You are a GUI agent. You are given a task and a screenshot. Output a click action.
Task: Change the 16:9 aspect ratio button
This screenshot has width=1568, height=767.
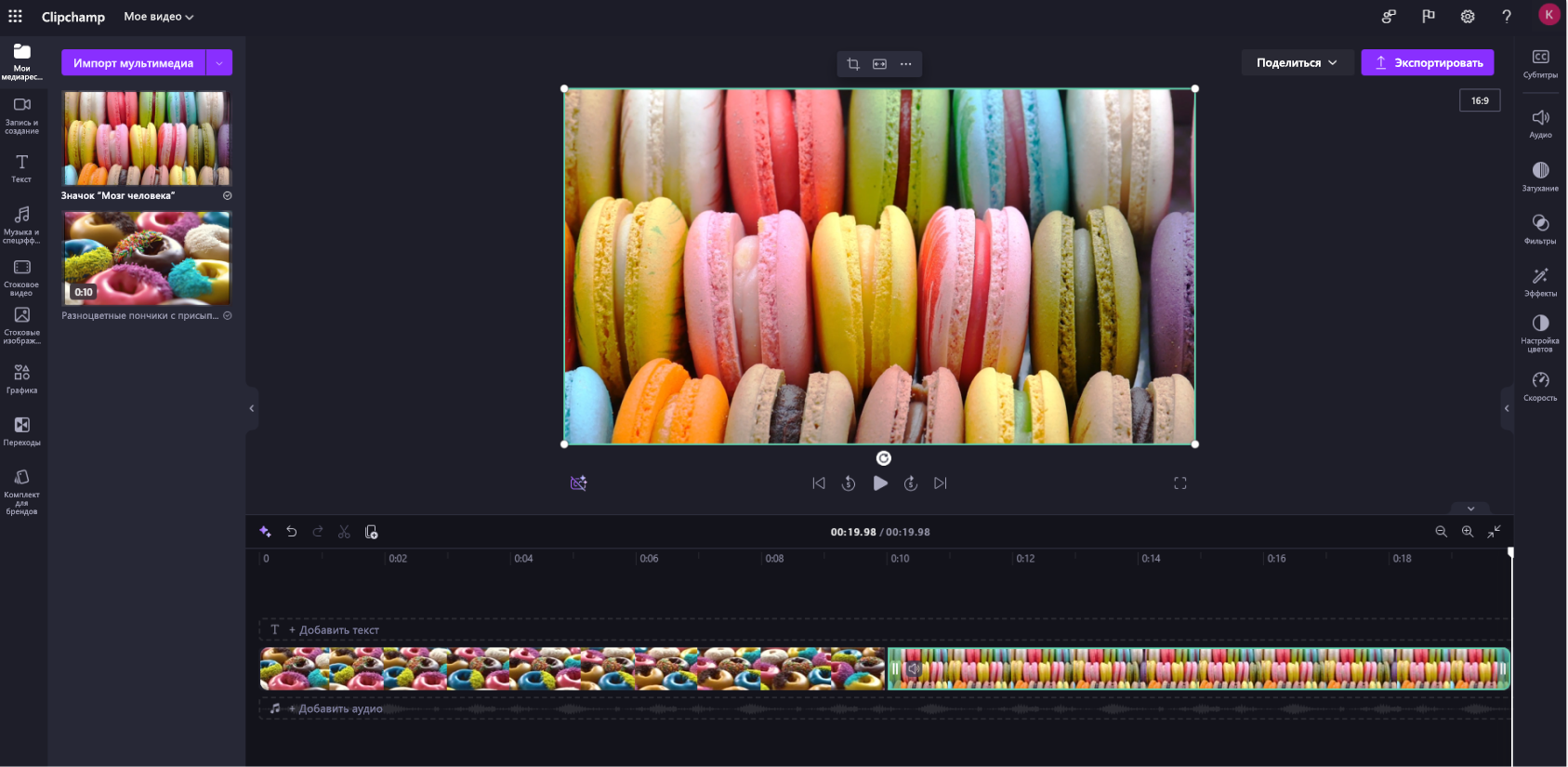pos(1480,100)
